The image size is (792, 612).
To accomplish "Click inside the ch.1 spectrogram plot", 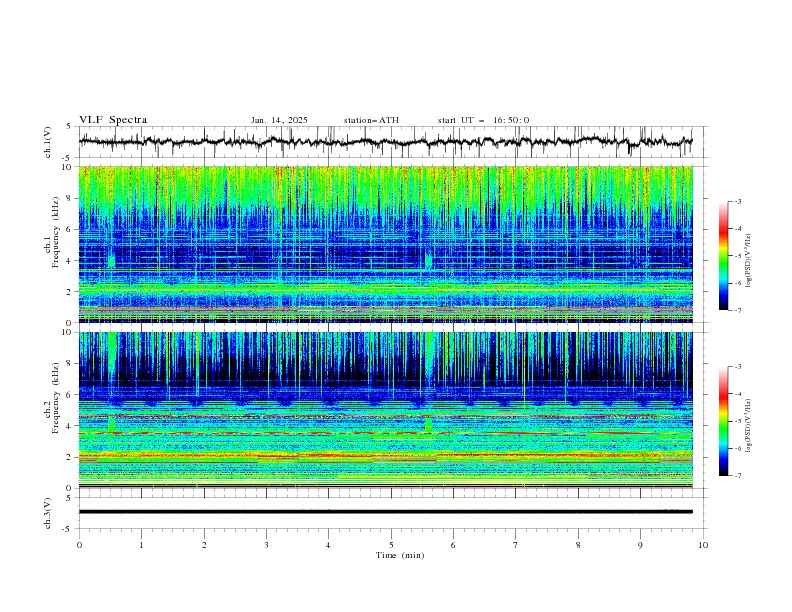I will pyautogui.click(x=386, y=244).
